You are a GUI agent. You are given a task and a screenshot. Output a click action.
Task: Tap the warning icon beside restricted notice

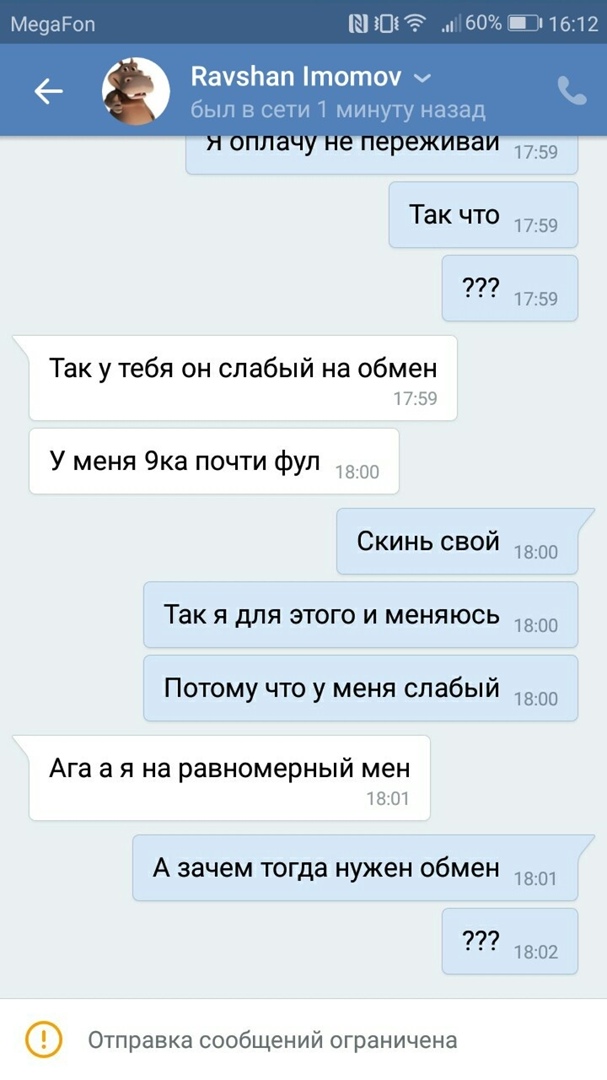point(43,1039)
